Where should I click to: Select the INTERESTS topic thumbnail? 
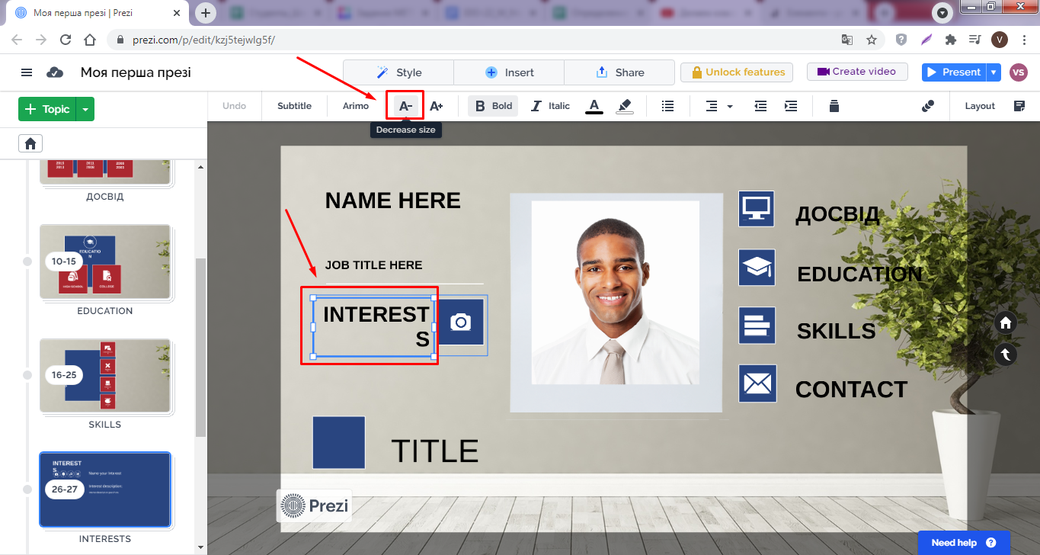click(x=105, y=489)
